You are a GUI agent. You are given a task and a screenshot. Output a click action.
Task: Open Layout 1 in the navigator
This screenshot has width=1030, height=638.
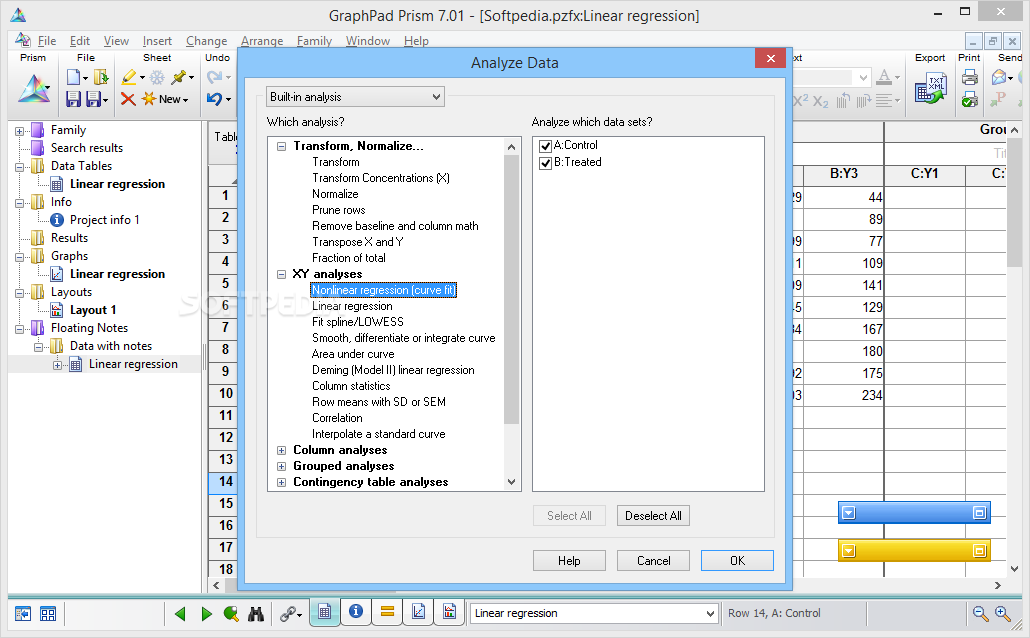tap(93, 310)
